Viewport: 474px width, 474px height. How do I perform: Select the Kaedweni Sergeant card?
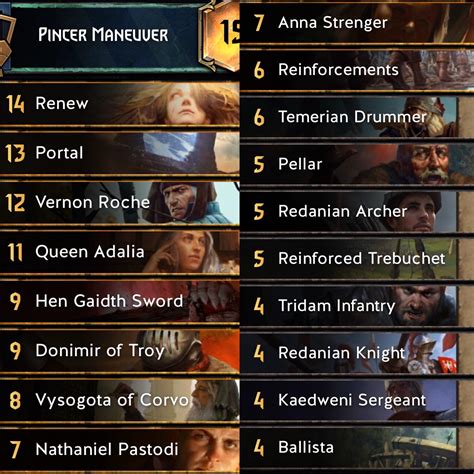point(348,400)
